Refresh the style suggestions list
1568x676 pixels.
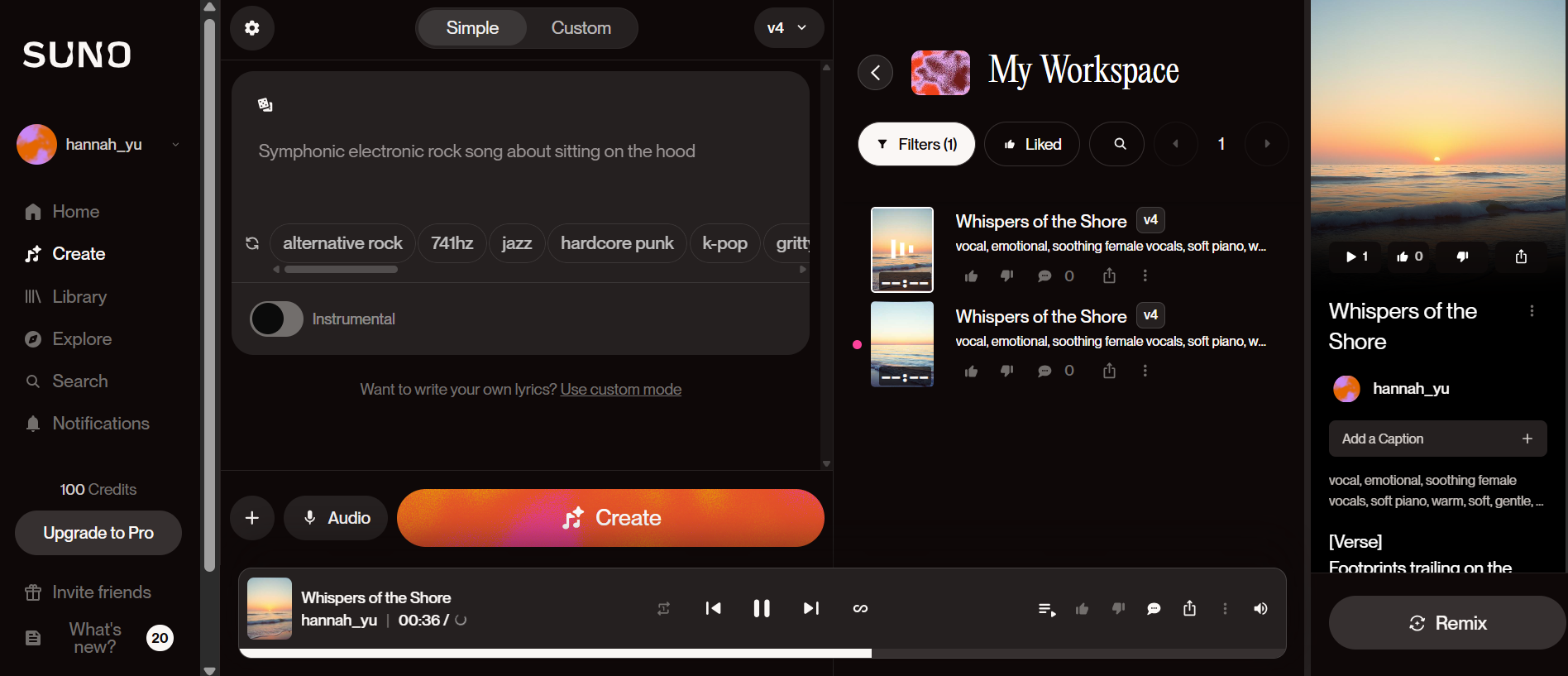(x=252, y=243)
